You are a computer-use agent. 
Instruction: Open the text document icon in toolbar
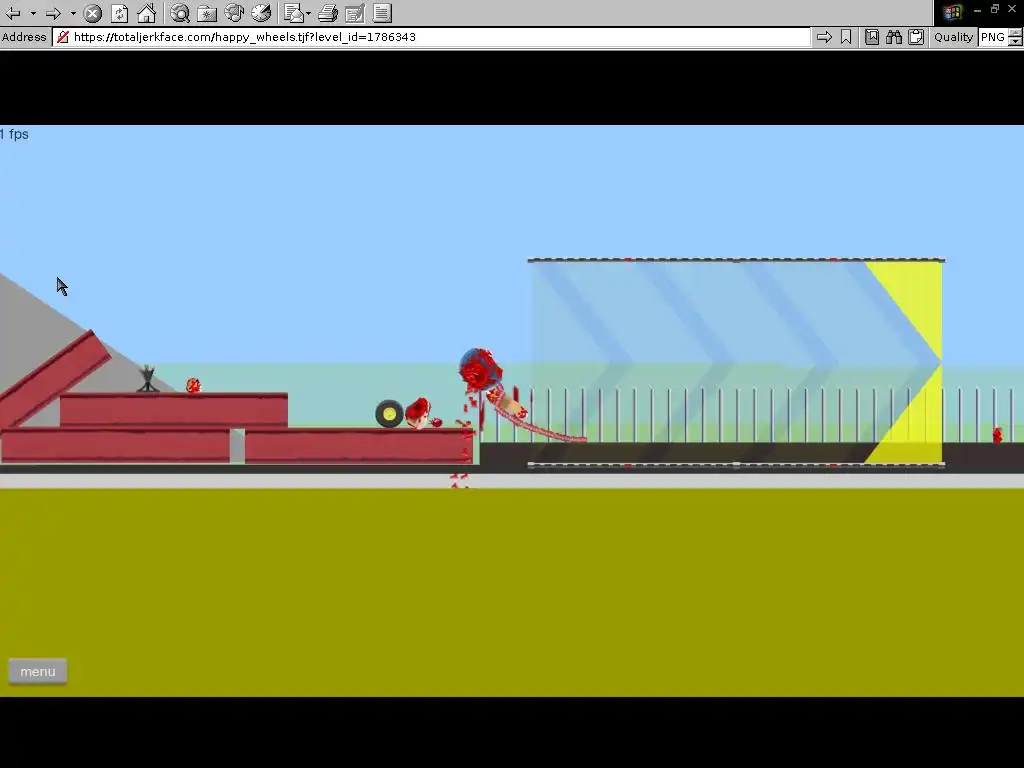[x=383, y=13]
